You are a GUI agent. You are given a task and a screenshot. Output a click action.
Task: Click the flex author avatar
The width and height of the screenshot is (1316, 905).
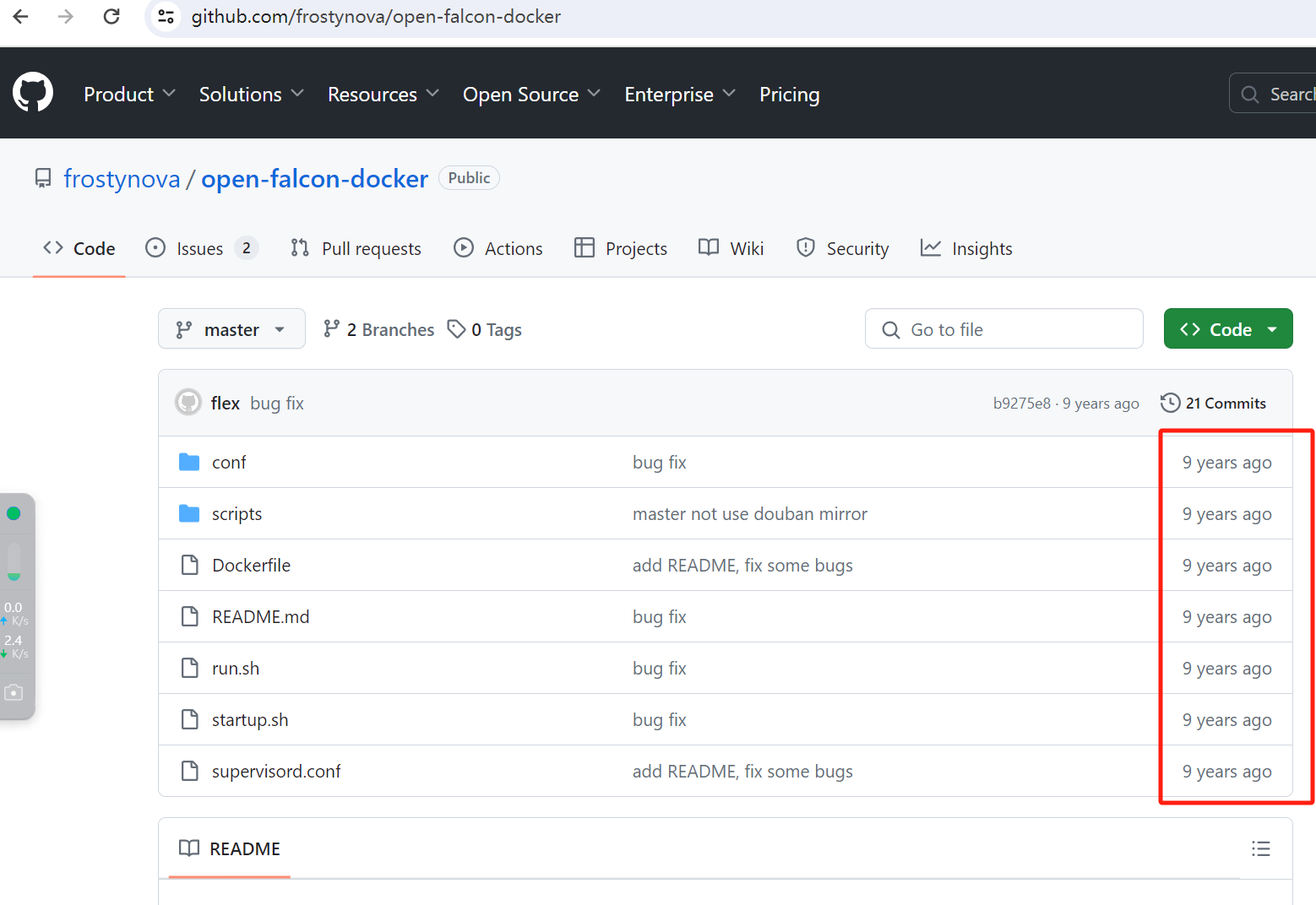(188, 403)
